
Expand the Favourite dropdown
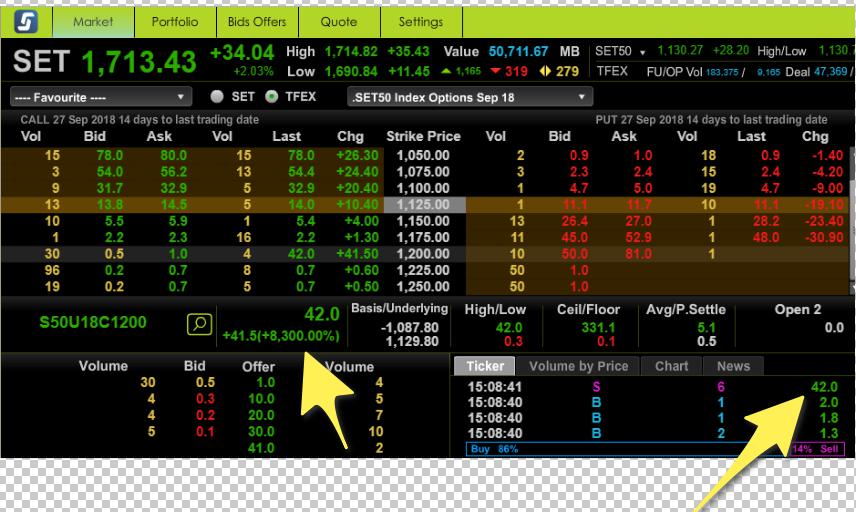(101, 97)
